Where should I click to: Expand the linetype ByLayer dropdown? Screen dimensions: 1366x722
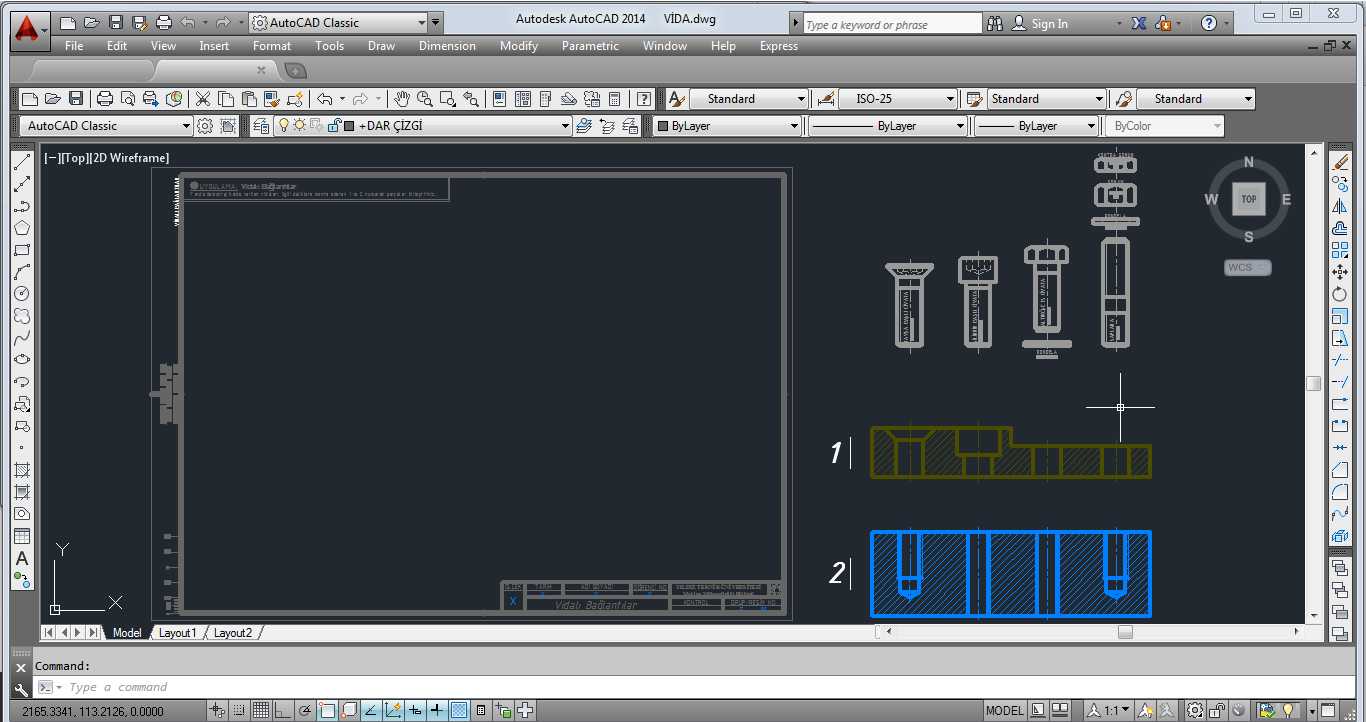click(960, 126)
